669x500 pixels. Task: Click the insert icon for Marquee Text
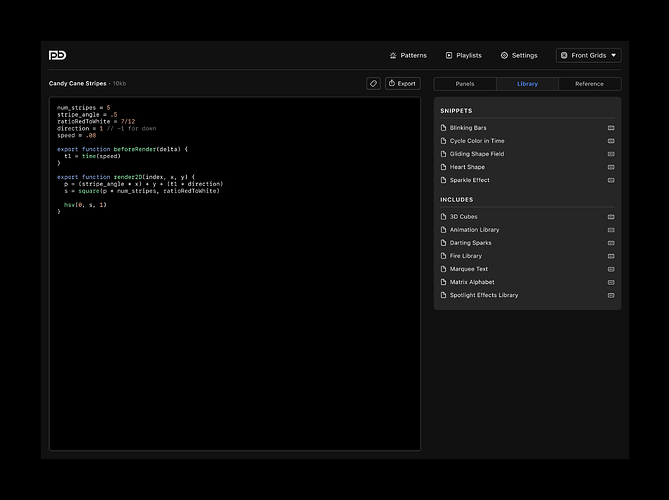611,269
